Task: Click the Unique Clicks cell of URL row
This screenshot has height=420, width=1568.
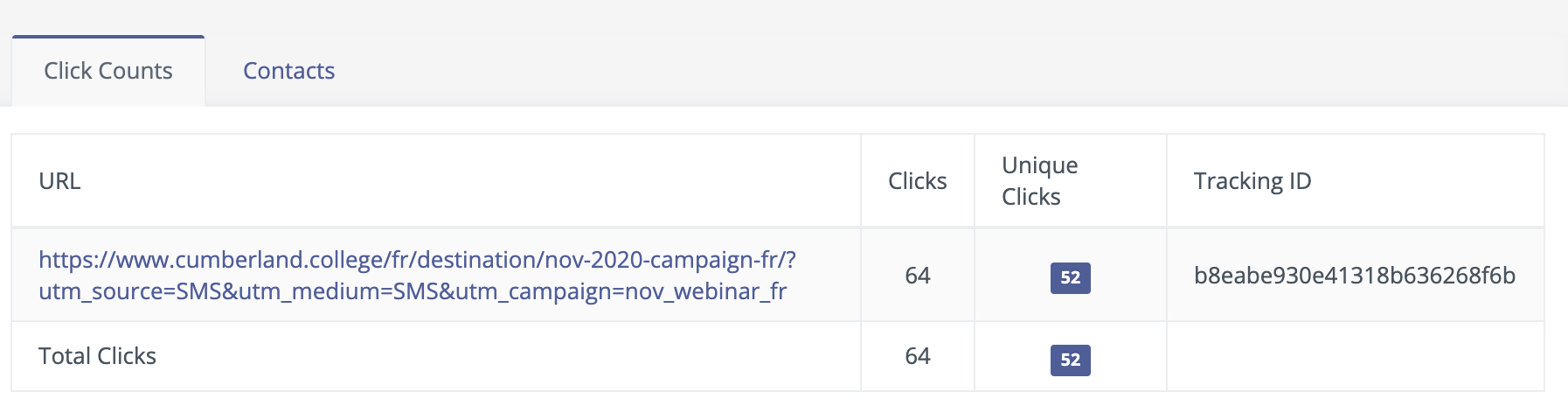Action: click(1071, 275)
